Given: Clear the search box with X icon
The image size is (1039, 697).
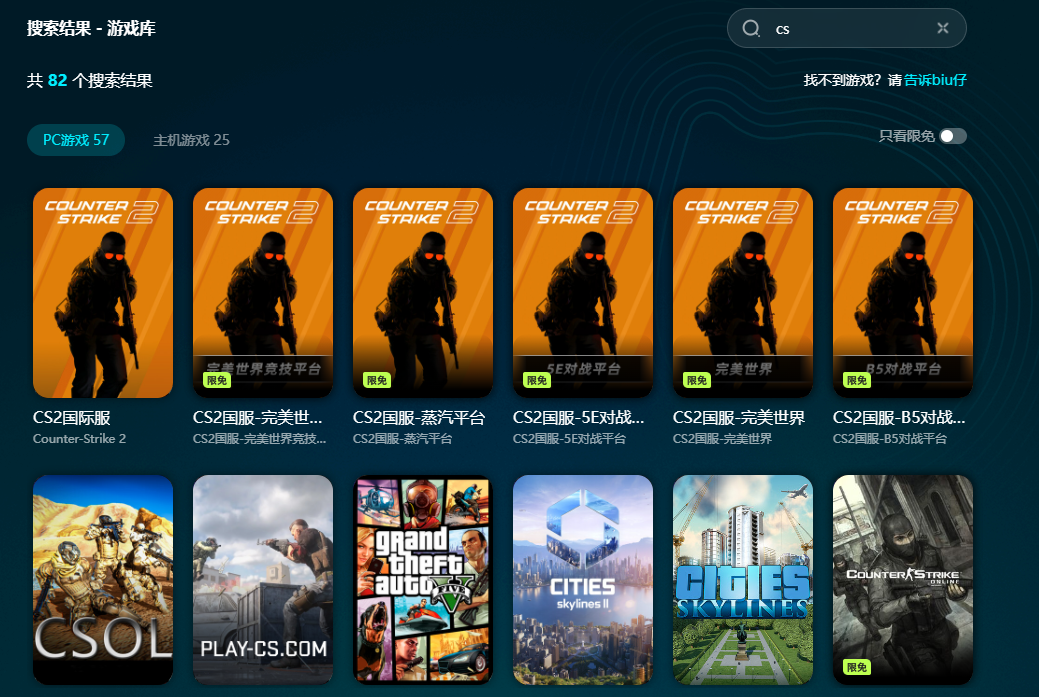Looking at the screenshot, I should coord(943,28).
